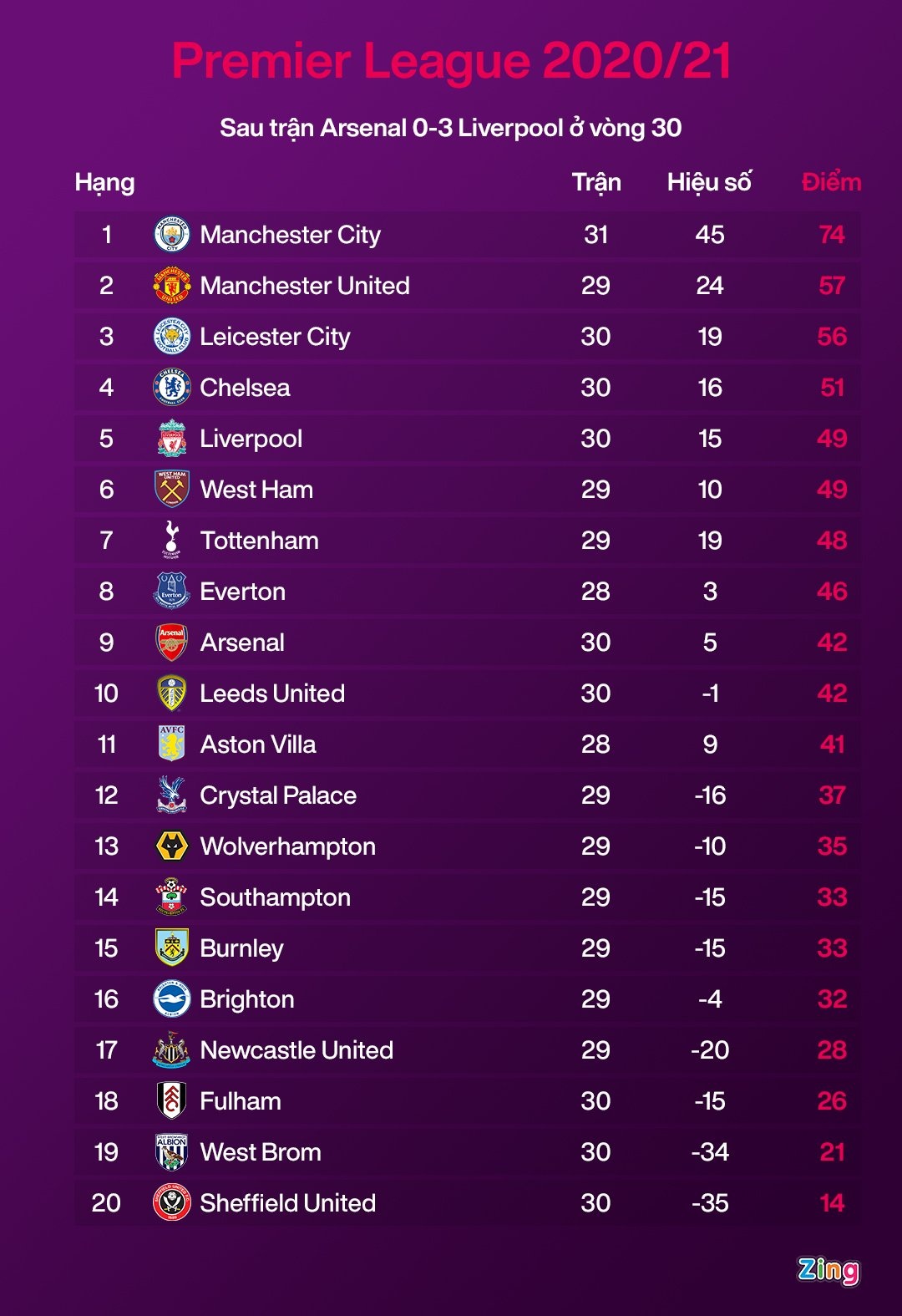
Task: Click the Manchester United club crest
Action: pos(172,286)
